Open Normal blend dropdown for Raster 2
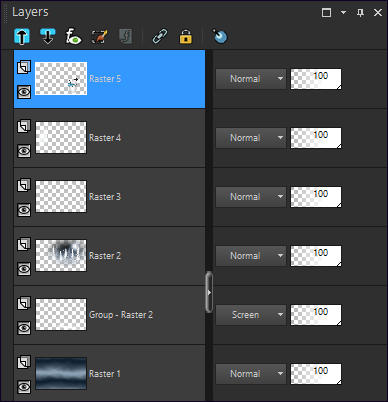This screenshot has height=402, width=388. coord(251,256)
